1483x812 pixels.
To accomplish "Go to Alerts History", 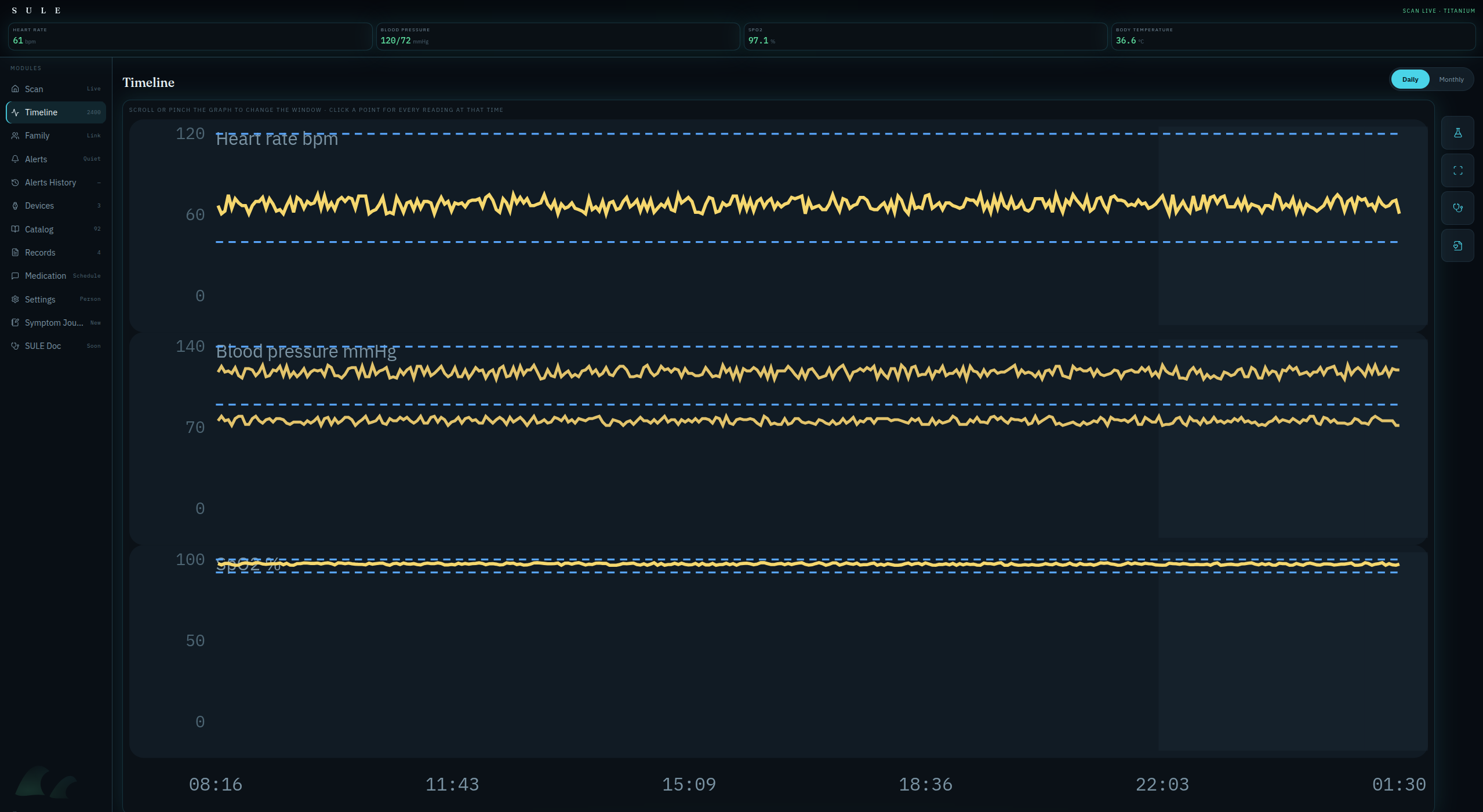I will [56, 183].
